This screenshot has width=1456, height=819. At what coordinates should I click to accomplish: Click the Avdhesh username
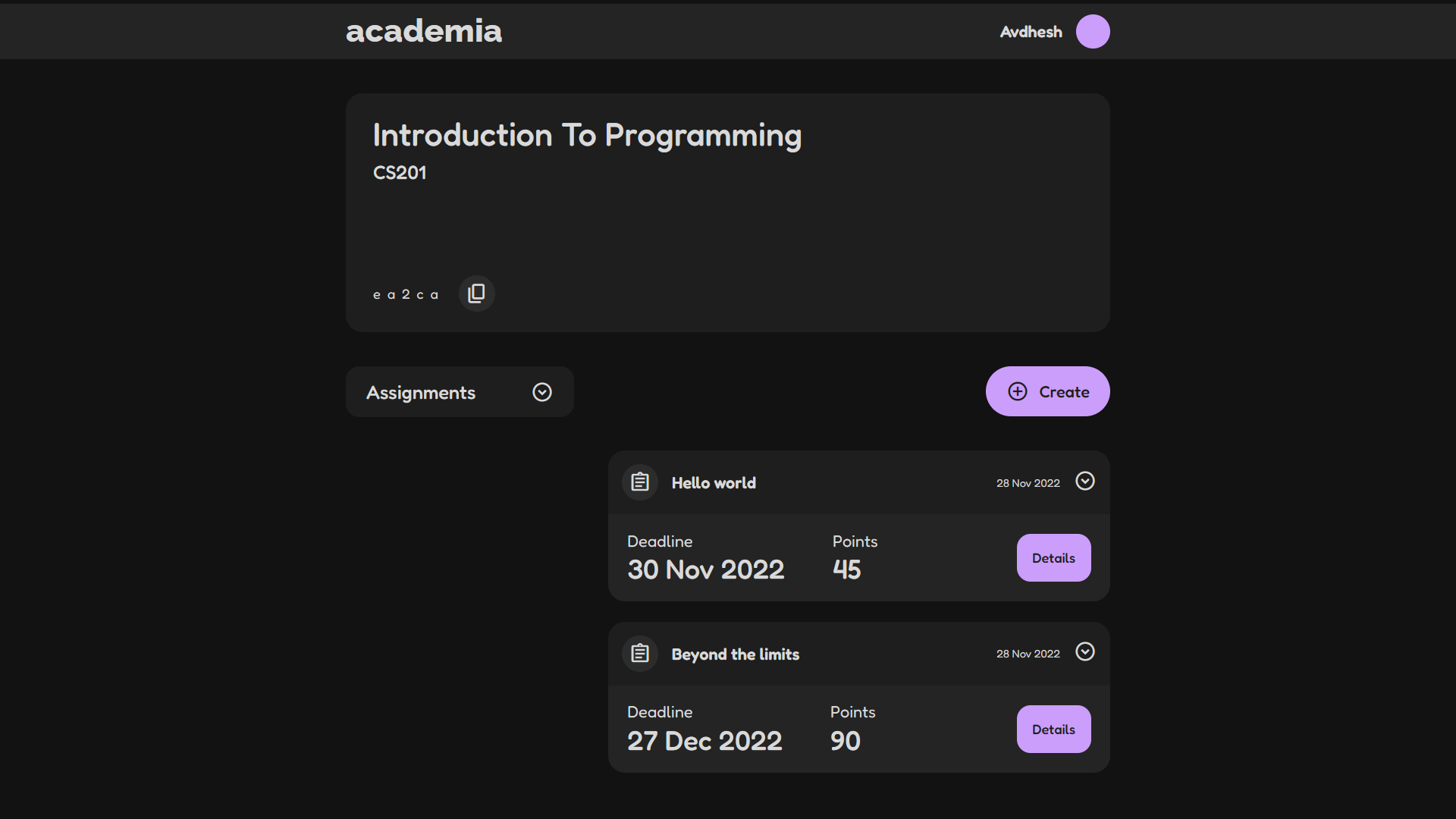(x=1031, y=32)
